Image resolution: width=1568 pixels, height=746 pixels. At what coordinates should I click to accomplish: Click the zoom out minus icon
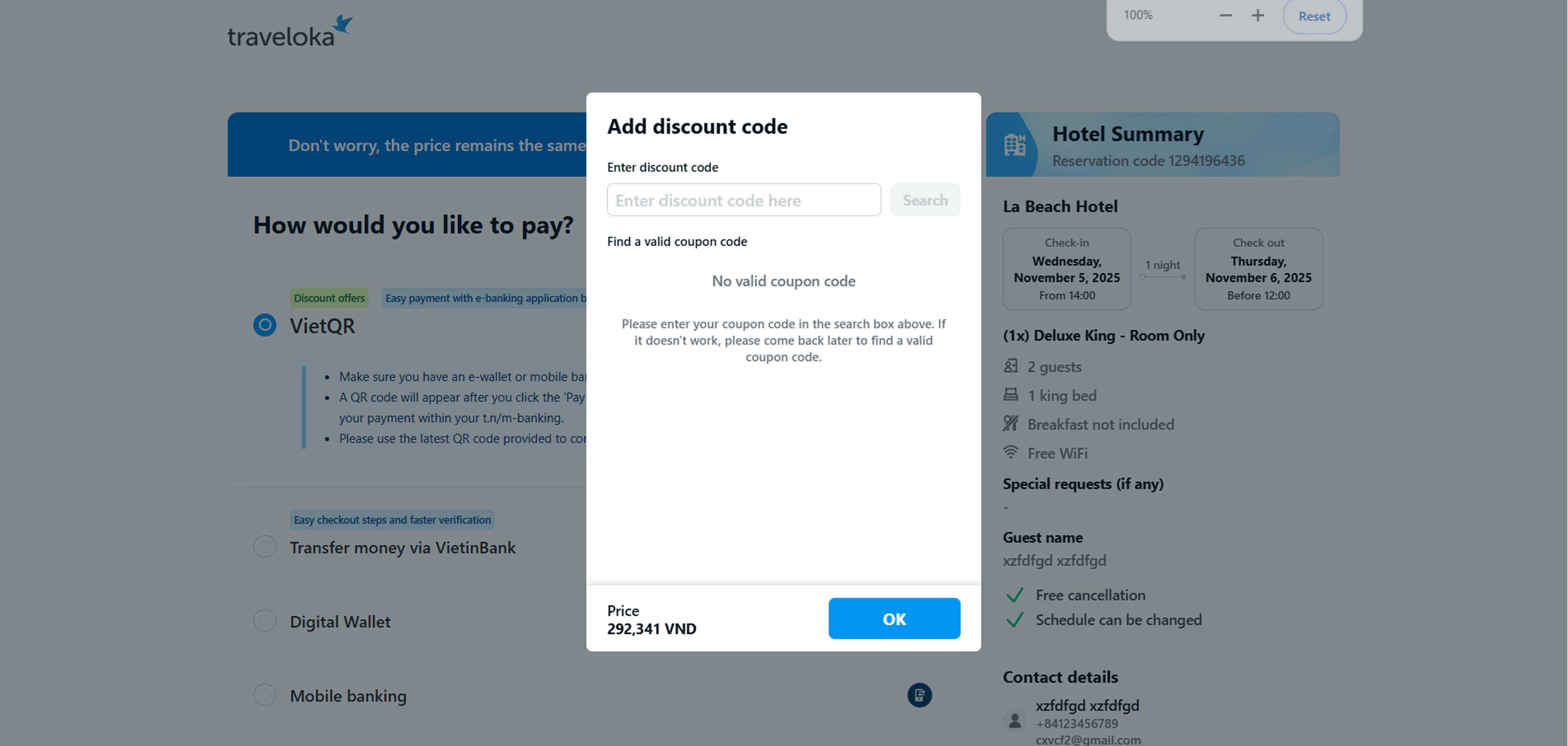[1225, 16]
